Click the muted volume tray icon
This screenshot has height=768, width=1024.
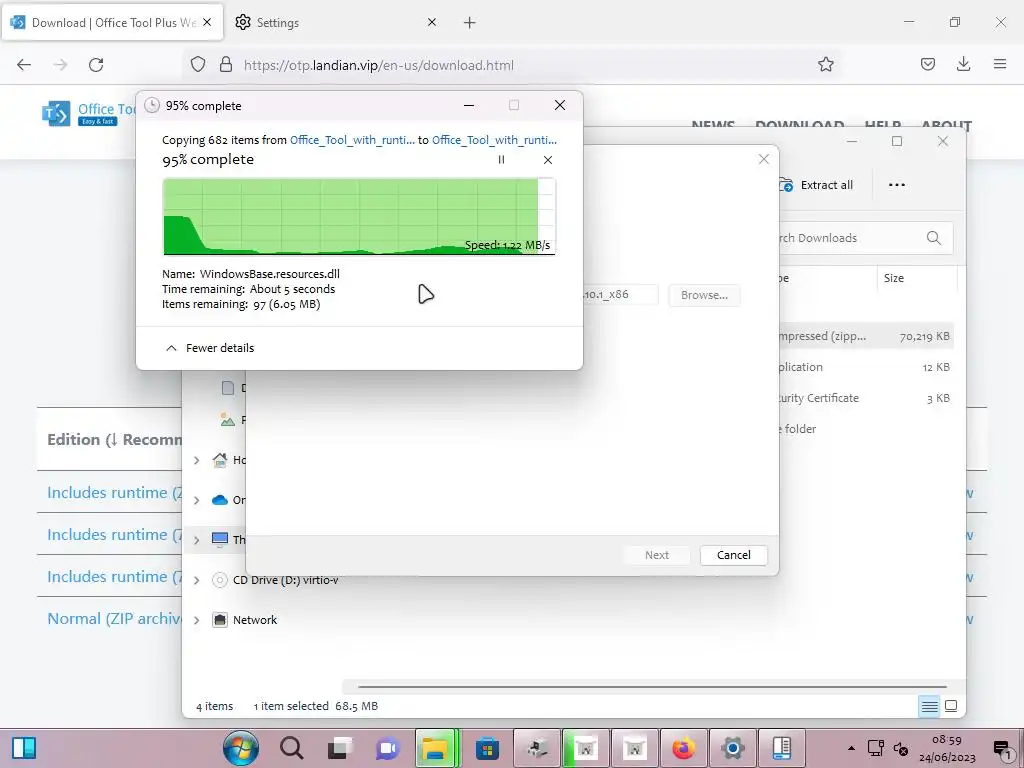(x=901, y=748)
